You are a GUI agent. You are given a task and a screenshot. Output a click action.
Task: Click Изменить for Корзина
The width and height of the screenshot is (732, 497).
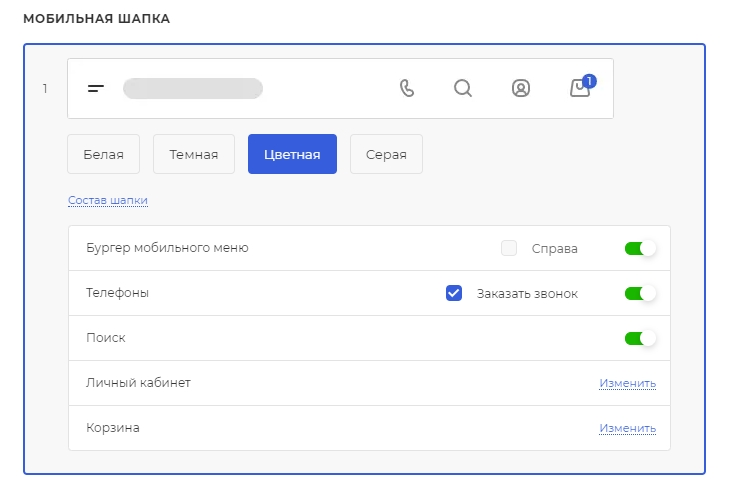[628, 428]
